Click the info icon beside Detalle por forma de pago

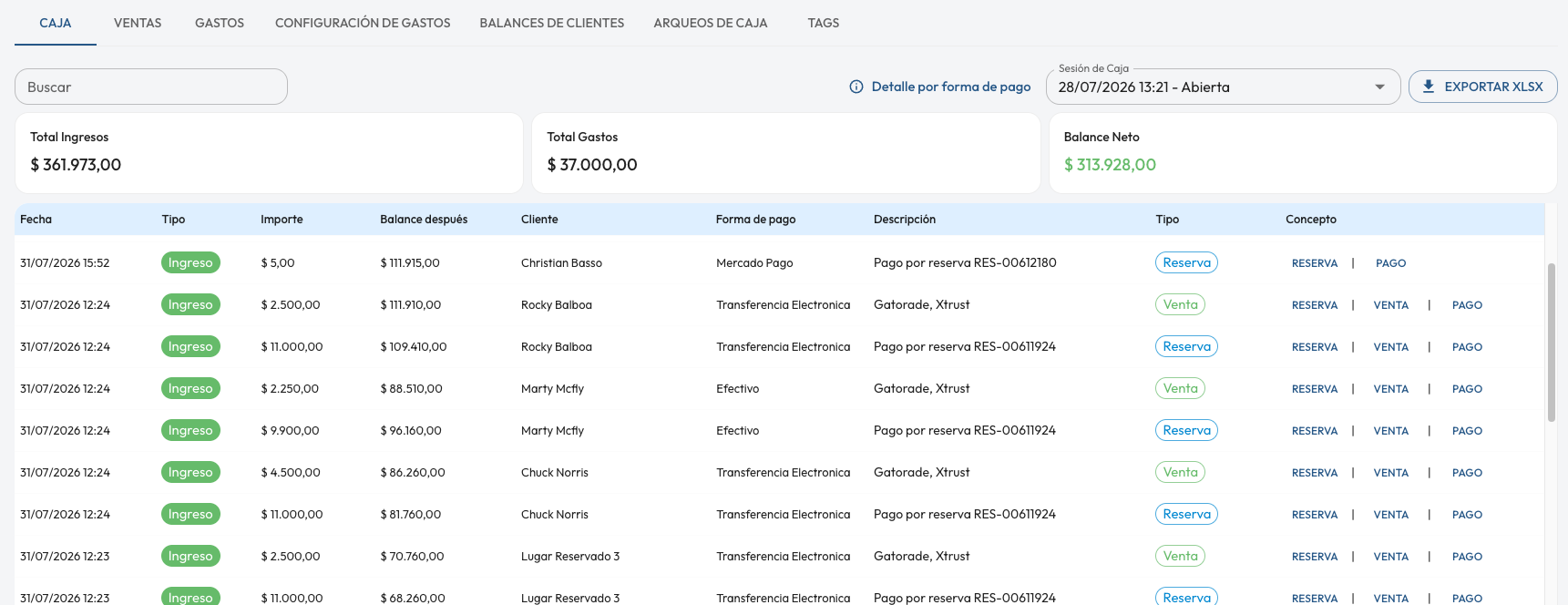tap(856, 87)
